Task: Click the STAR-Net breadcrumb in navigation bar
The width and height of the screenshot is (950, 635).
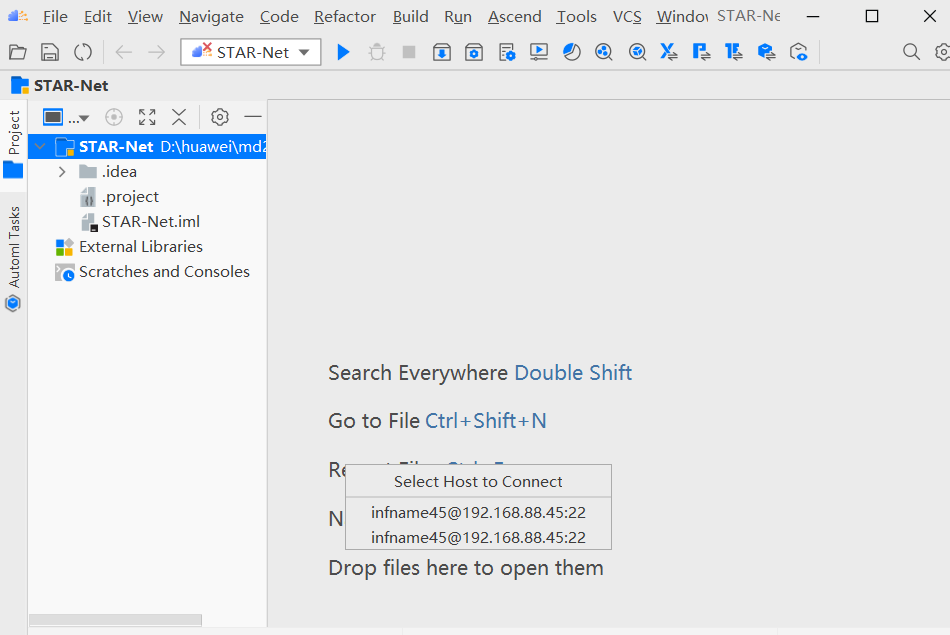Action: click(60, 86)
